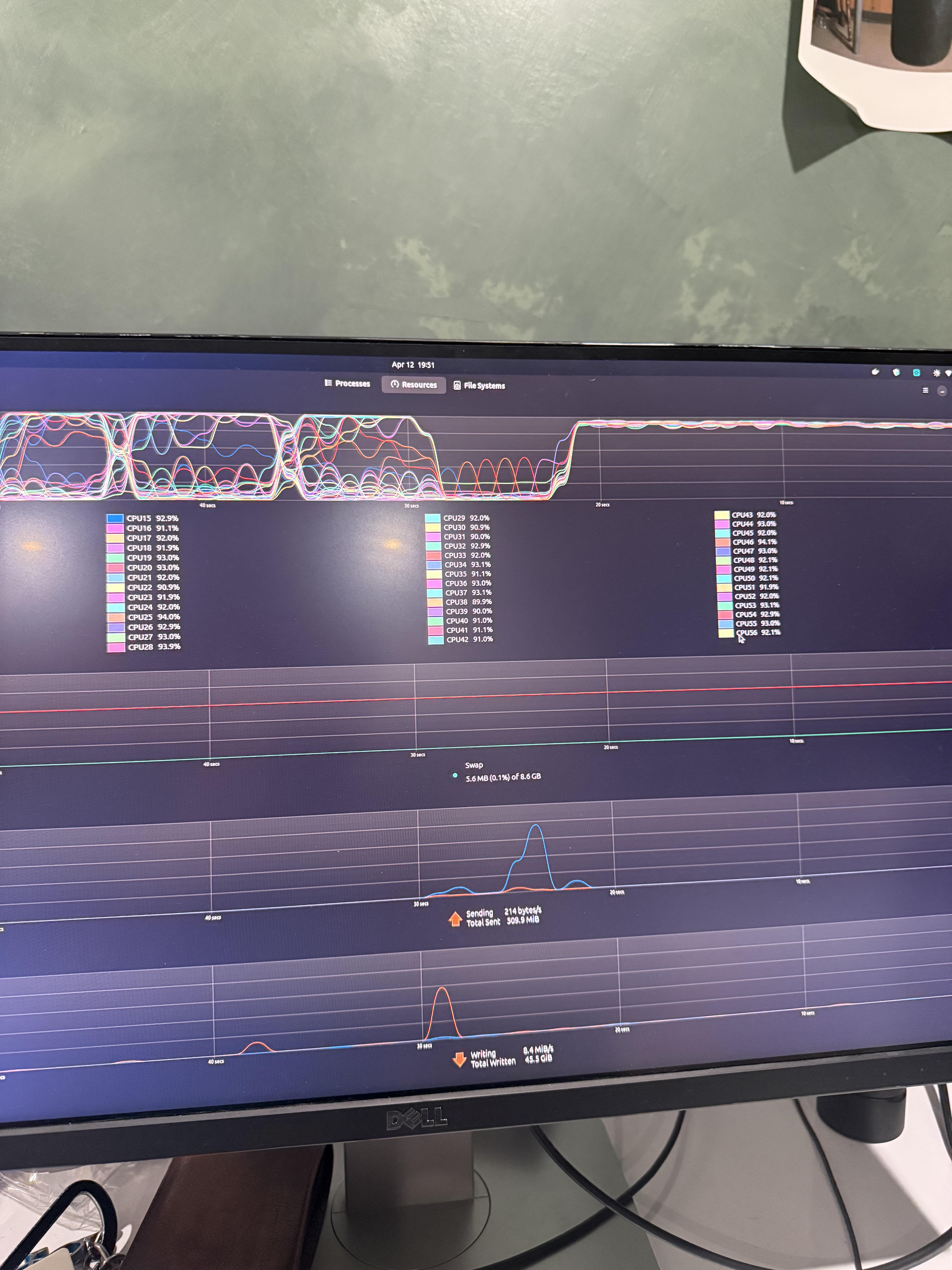Click the orange Writing arrow icon
This screenshot has height=1270, width=952.
point(459,1059)
